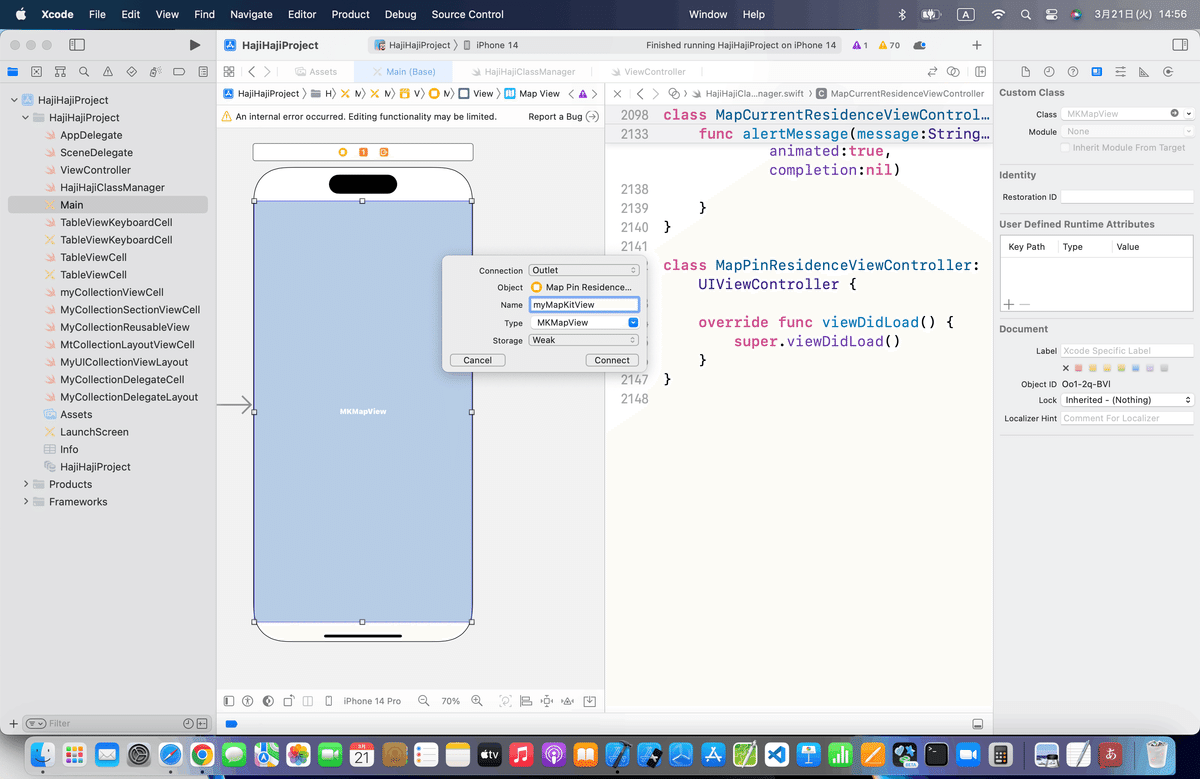
Task: Add user defined runtime attribute with plus
Action: [x=1010, y=303]
